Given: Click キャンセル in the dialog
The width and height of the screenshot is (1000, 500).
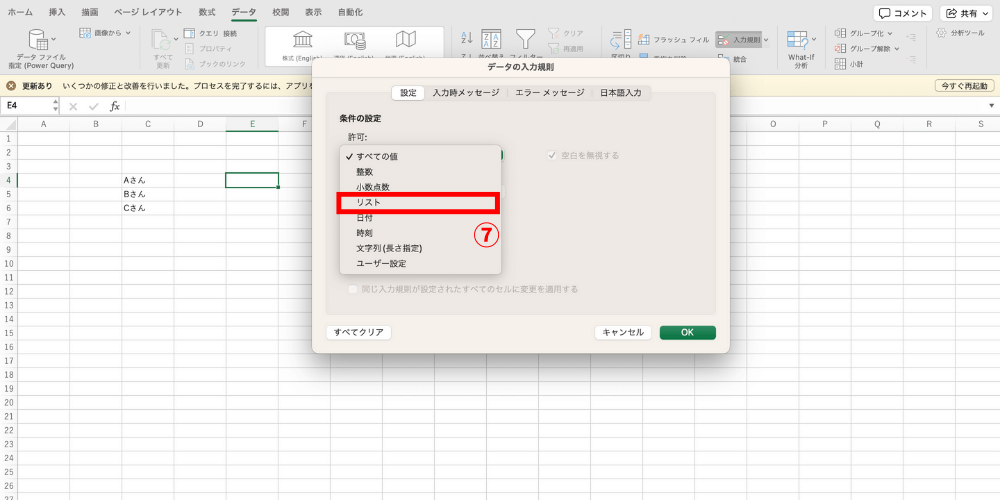Looking at the screenshot, I should [623, 332].
